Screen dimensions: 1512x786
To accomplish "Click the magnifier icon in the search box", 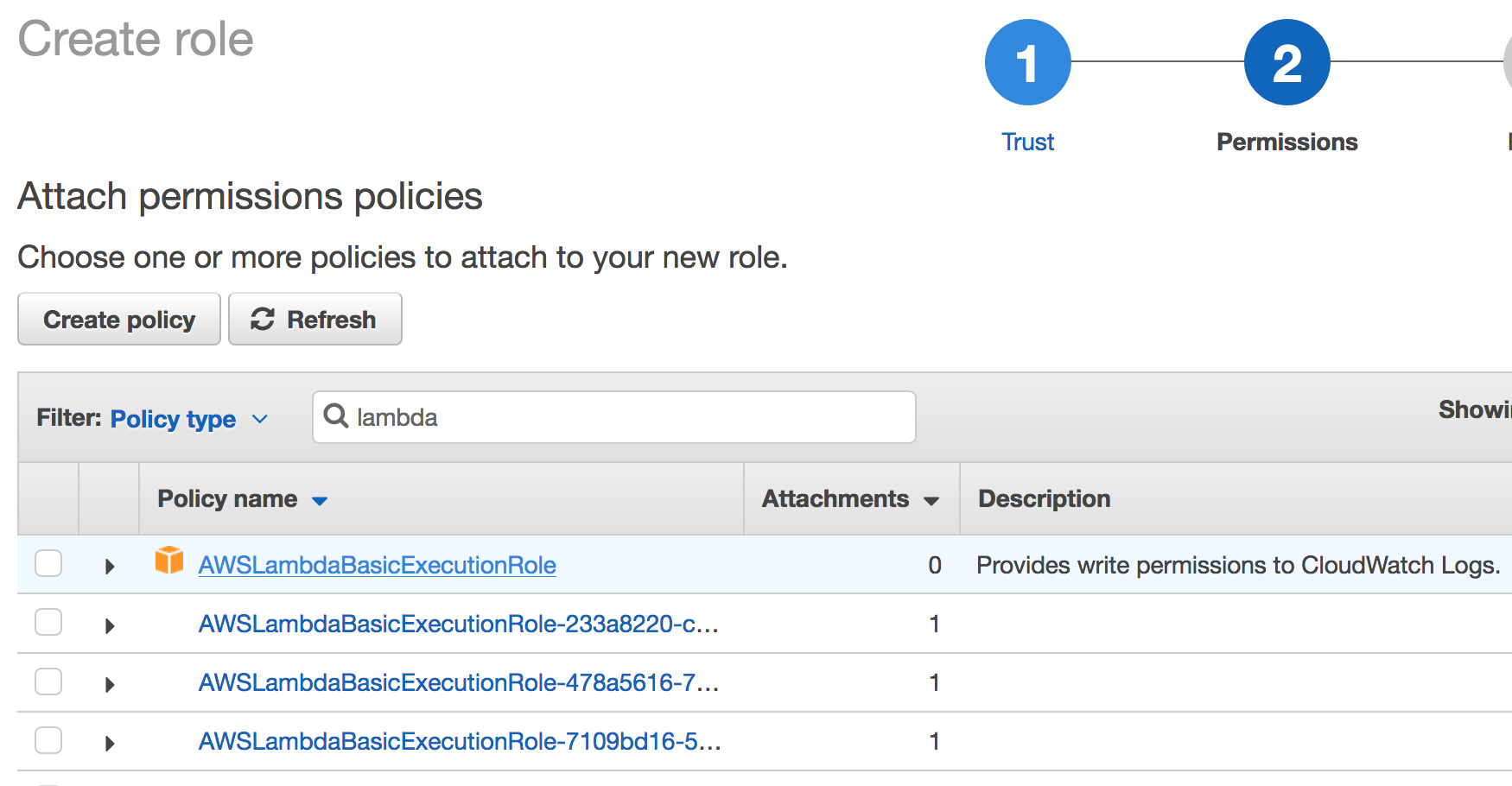I will pyautogui.click(x=335, y=416).
